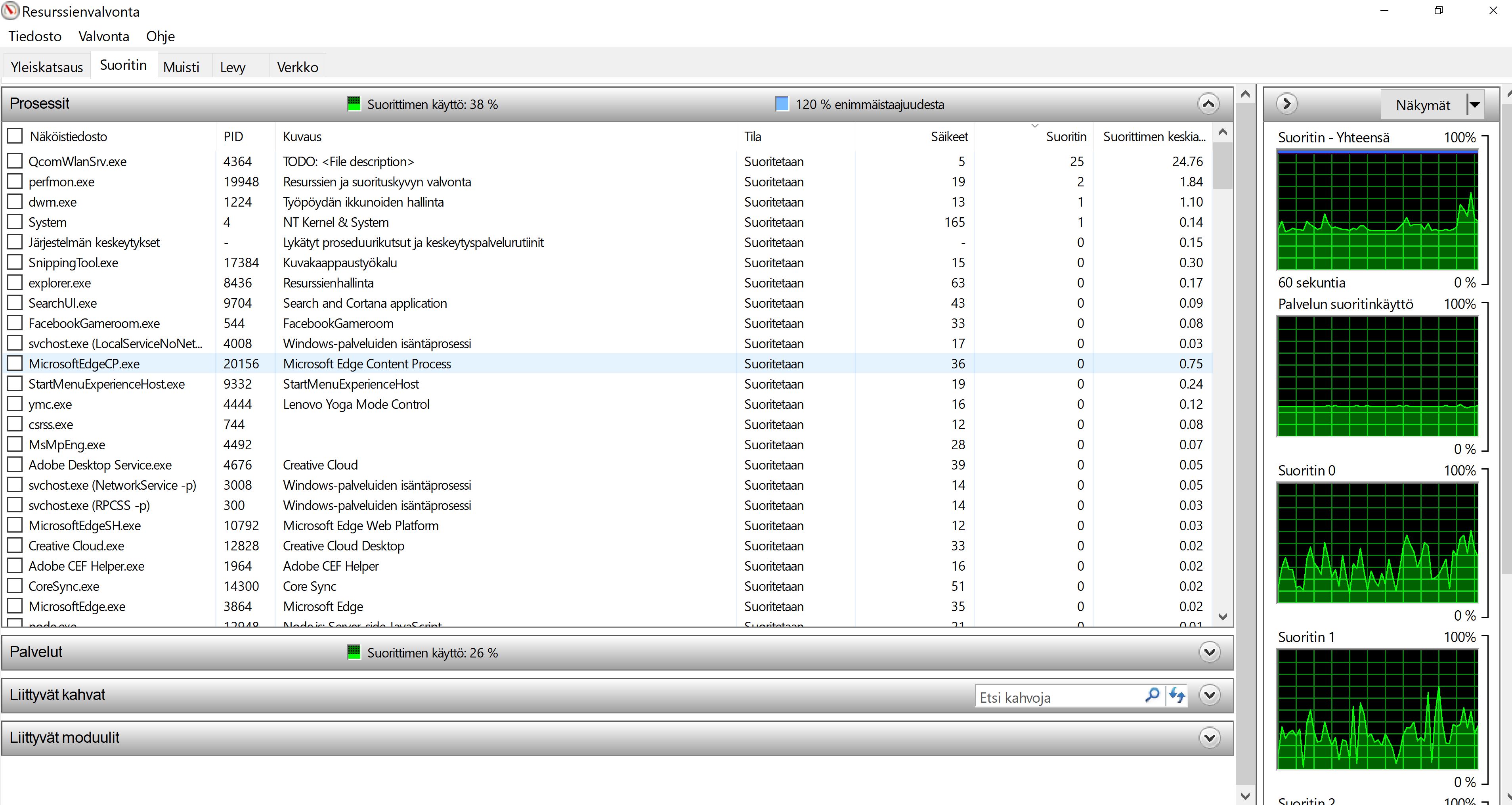The height and width of the screenshot is (805, 1512).
Task: Click the blue maximum frequency indicator square
Action: point(782,104)
